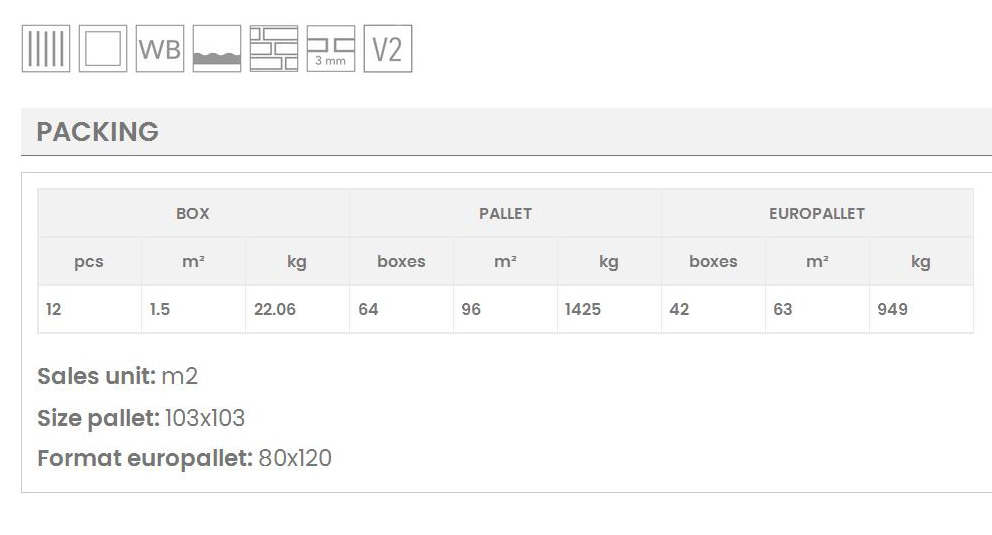Screen dimensions: 992x535
Task: Click the wavy surface relief icon
Action: [217, 49]
